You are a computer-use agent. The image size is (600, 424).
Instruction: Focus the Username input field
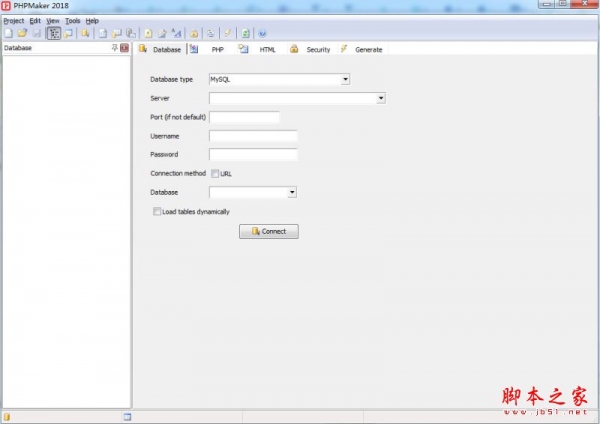tap(253, 136)
